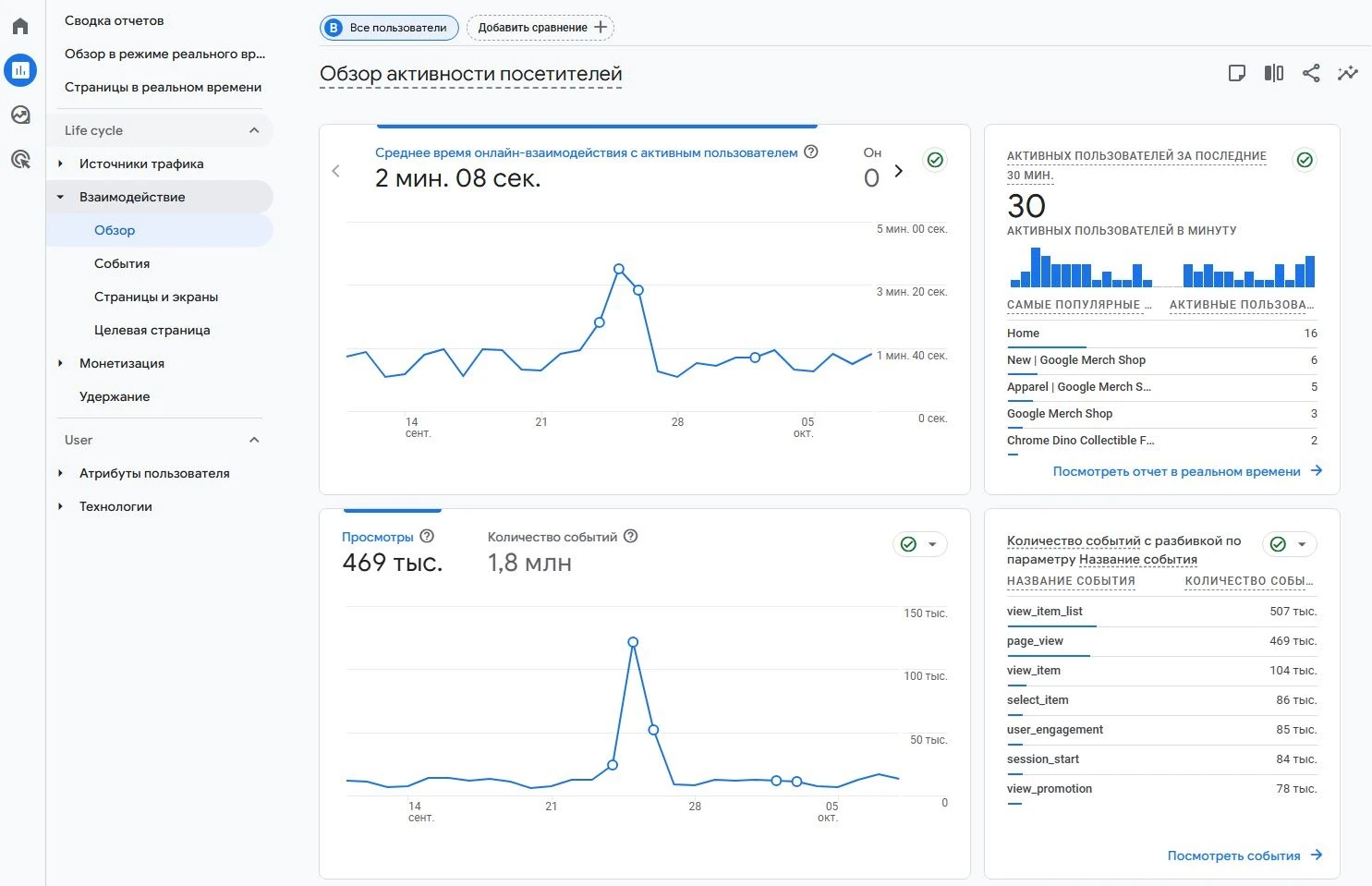Click the customize report icon

[x=1237, y=74]
